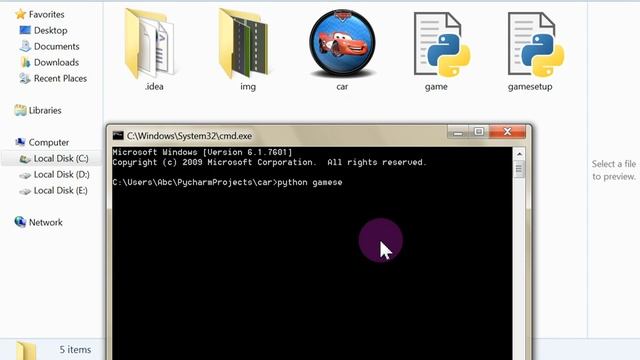The width and height of the screenshot is (640, 360).
Task: Click the cmd scrollbar up arrow
Action: [519, 154]
